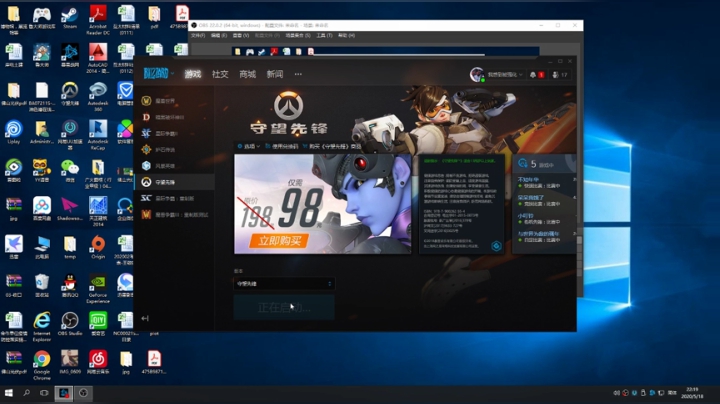This screenshot has height=404, width=720.
Task: Select StarCraft II in the game sidebar
Action: pos(174,133)
